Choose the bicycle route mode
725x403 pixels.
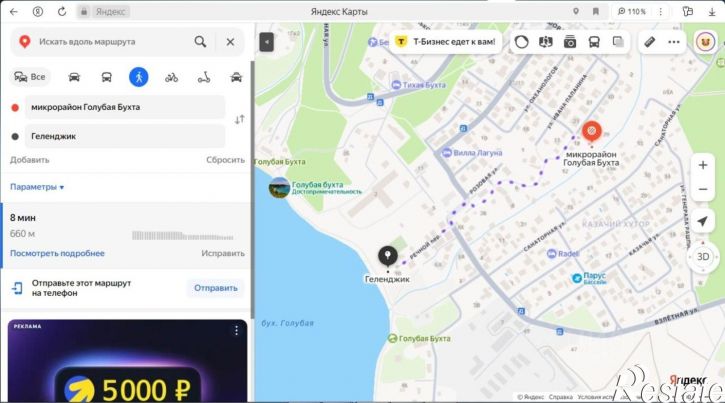click(x=172, y=77)
